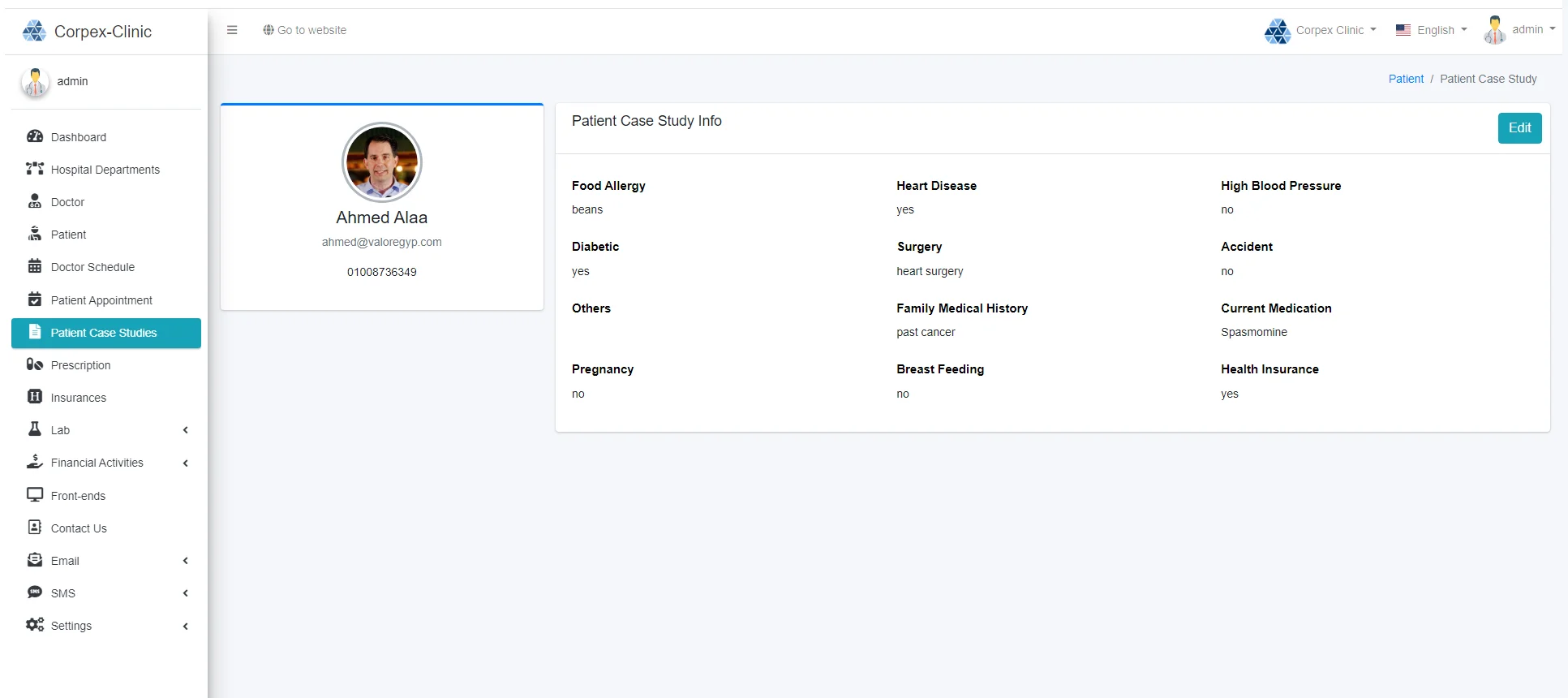Image resolution: width=1568 pixels, height=698 pixels.
Task: Click the Front-ends monitor icon
Action: coord(35,495)
